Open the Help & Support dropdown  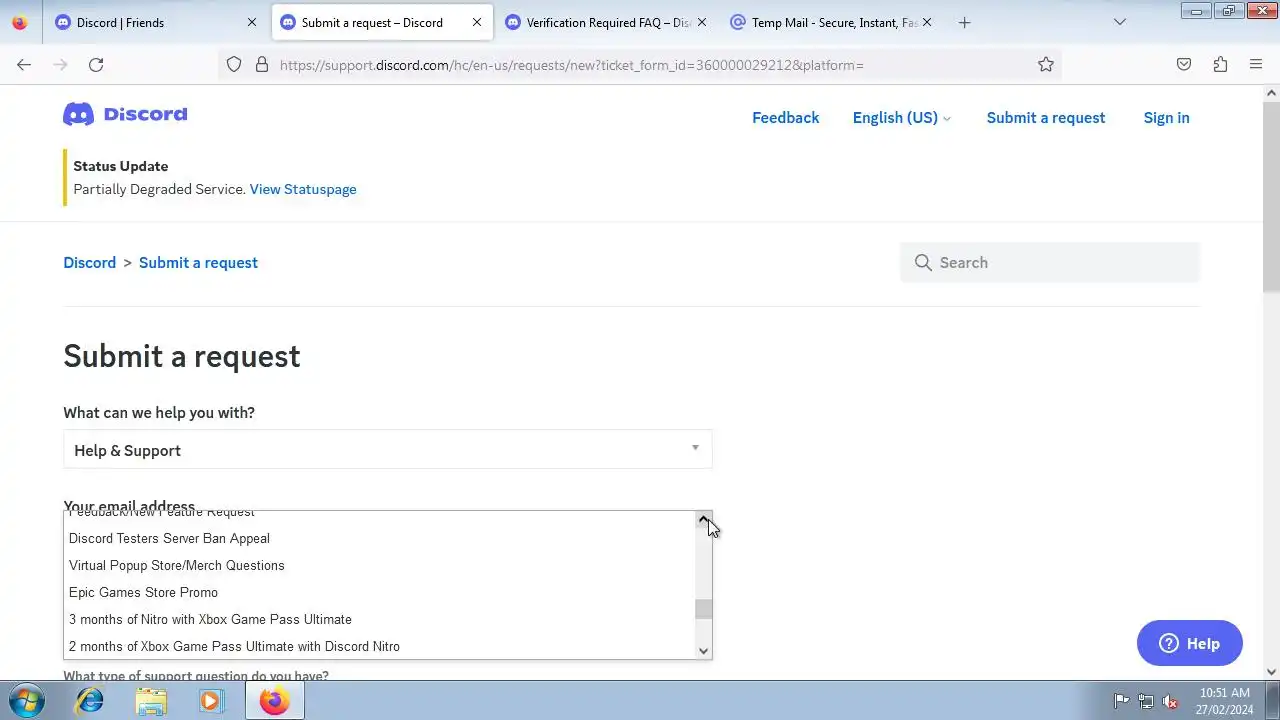tap(388, 449)
